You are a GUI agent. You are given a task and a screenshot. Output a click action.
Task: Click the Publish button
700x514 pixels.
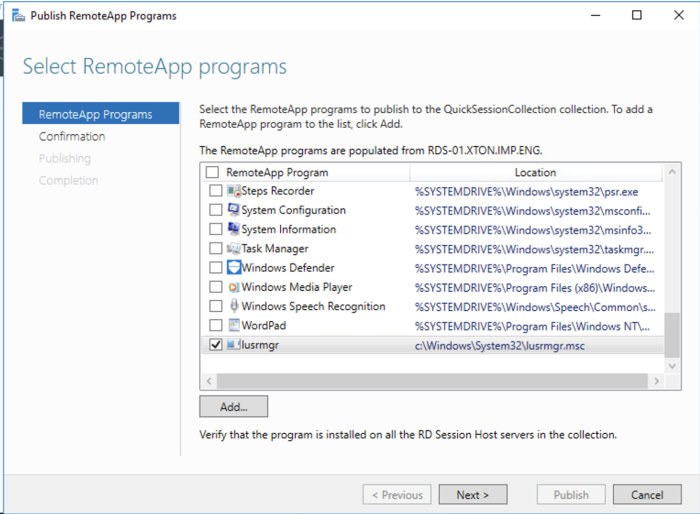571,494
